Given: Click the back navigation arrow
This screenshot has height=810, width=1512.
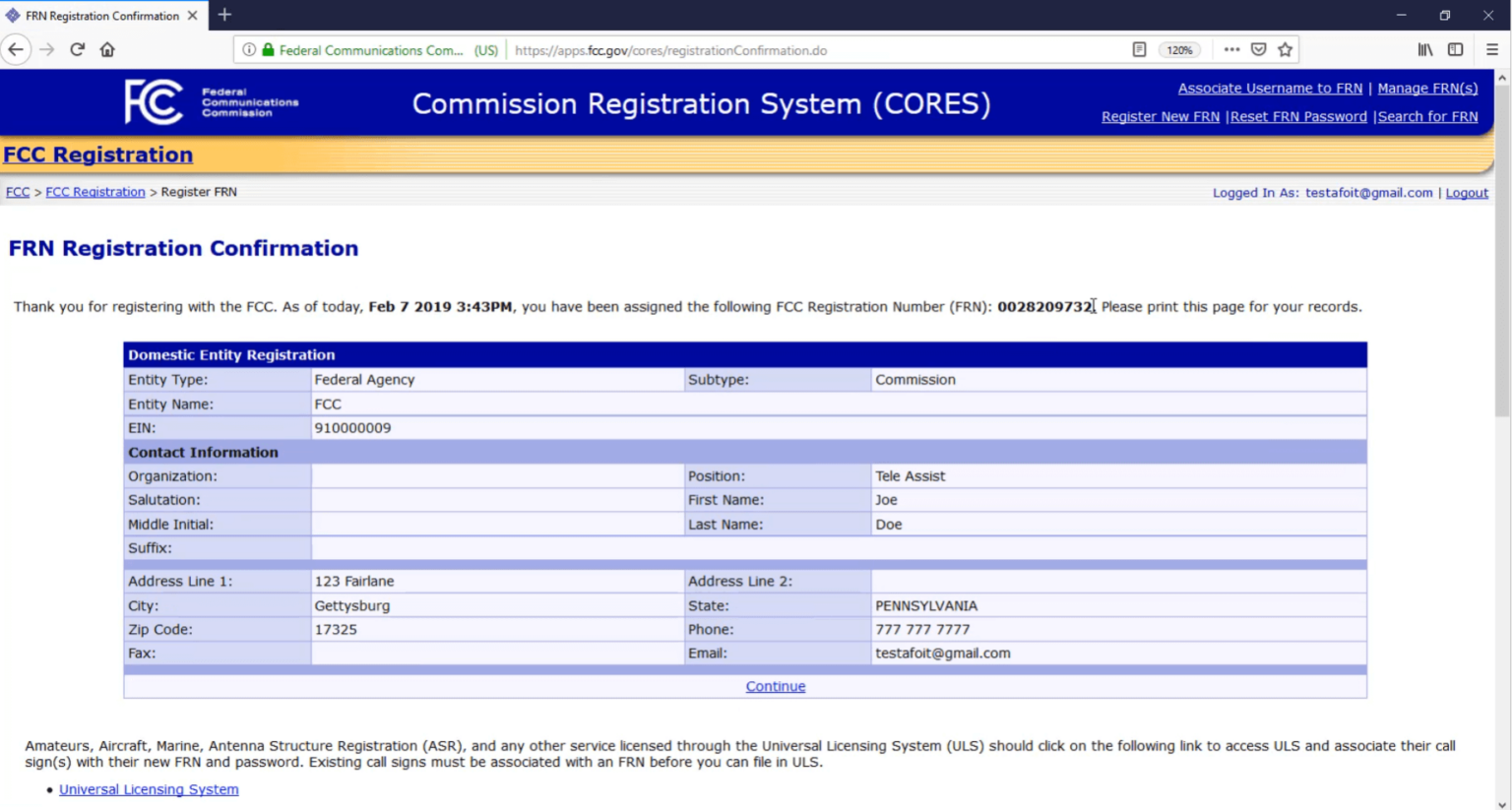Looking at the screenshot, I should (x=18, y=49).
